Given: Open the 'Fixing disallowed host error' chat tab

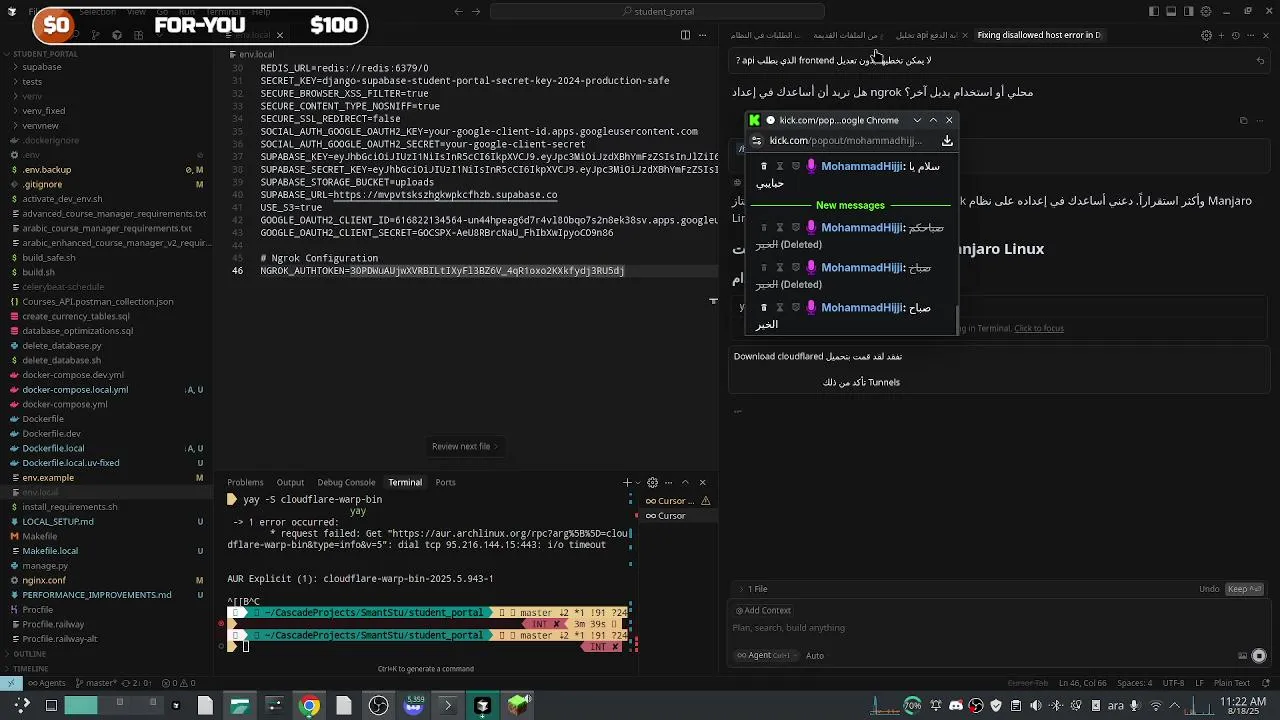Looking at the screenshot, I should [x=1038, y=35].
